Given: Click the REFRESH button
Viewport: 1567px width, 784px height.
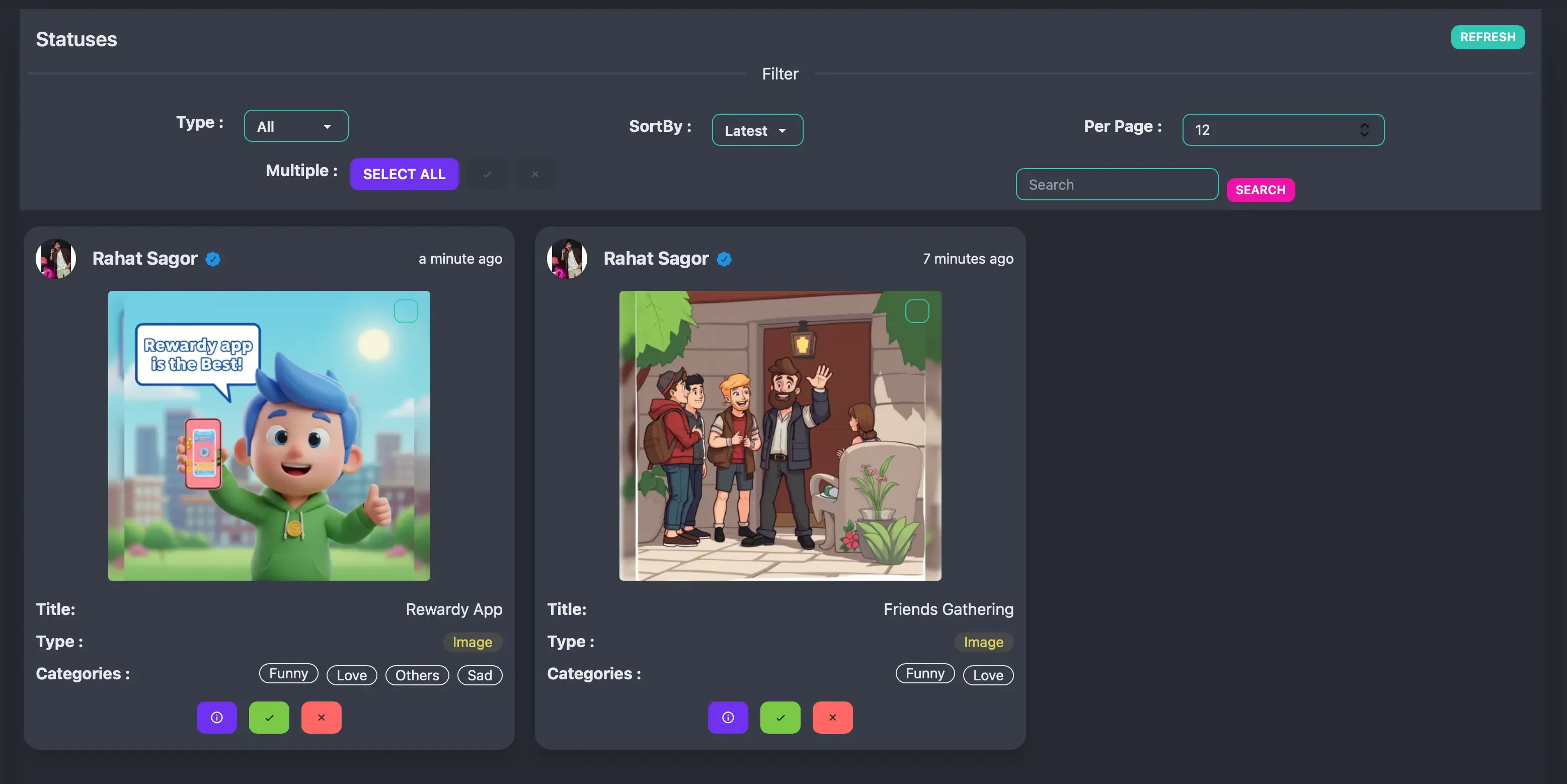Looking at the screenshot, I should [x=1487, y=37].
